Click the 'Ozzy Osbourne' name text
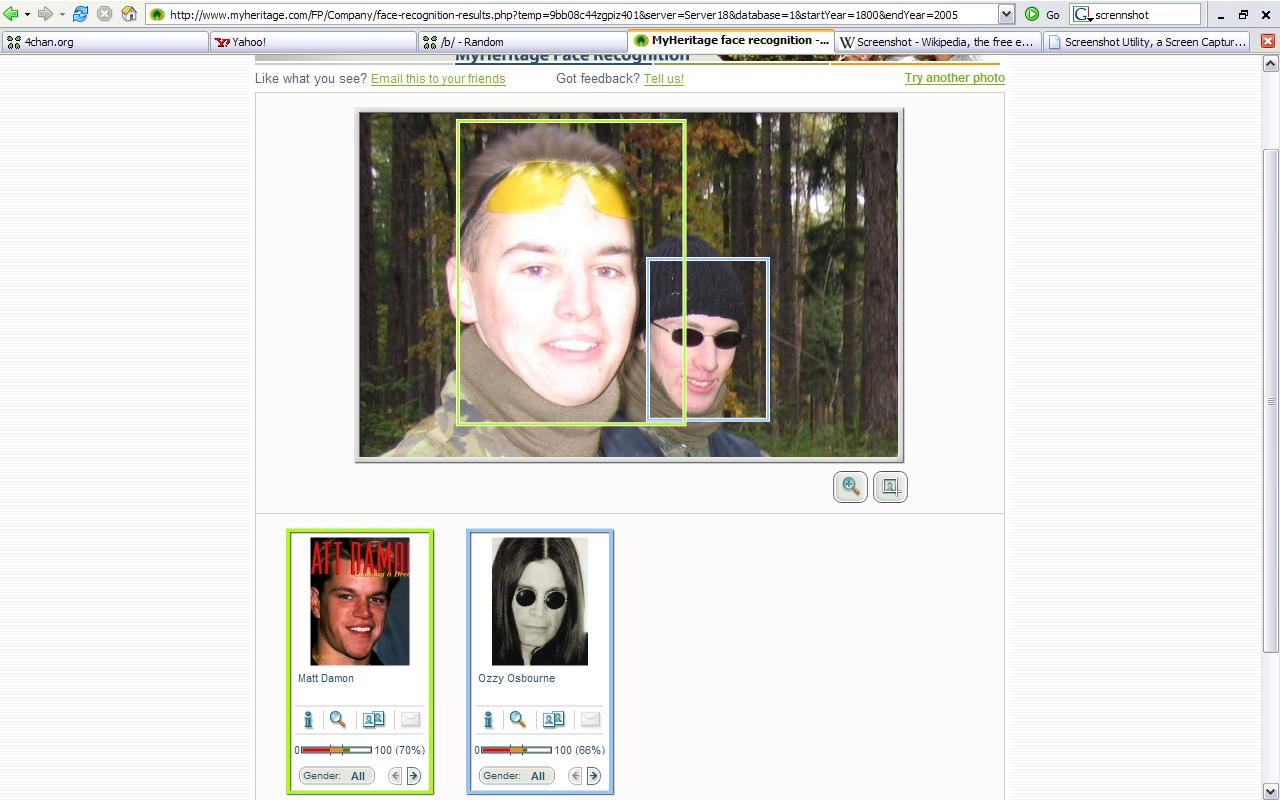This screenshot has height=800, width=1280. point(517,678)
